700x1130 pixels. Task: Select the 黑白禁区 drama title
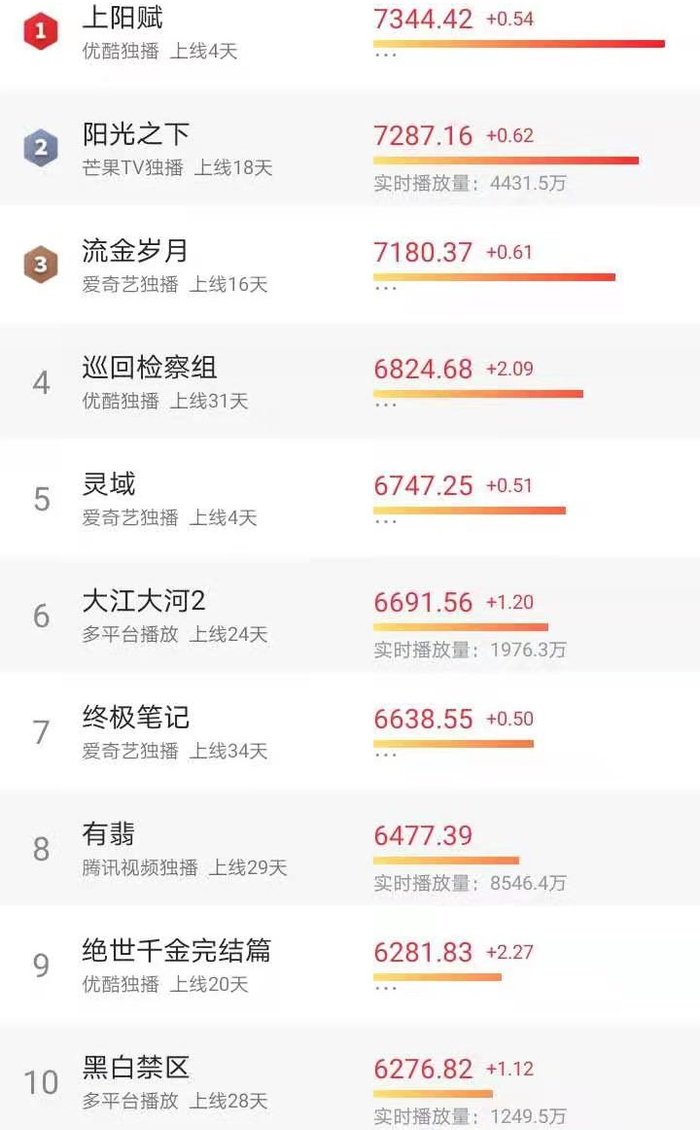[135, 1068]
